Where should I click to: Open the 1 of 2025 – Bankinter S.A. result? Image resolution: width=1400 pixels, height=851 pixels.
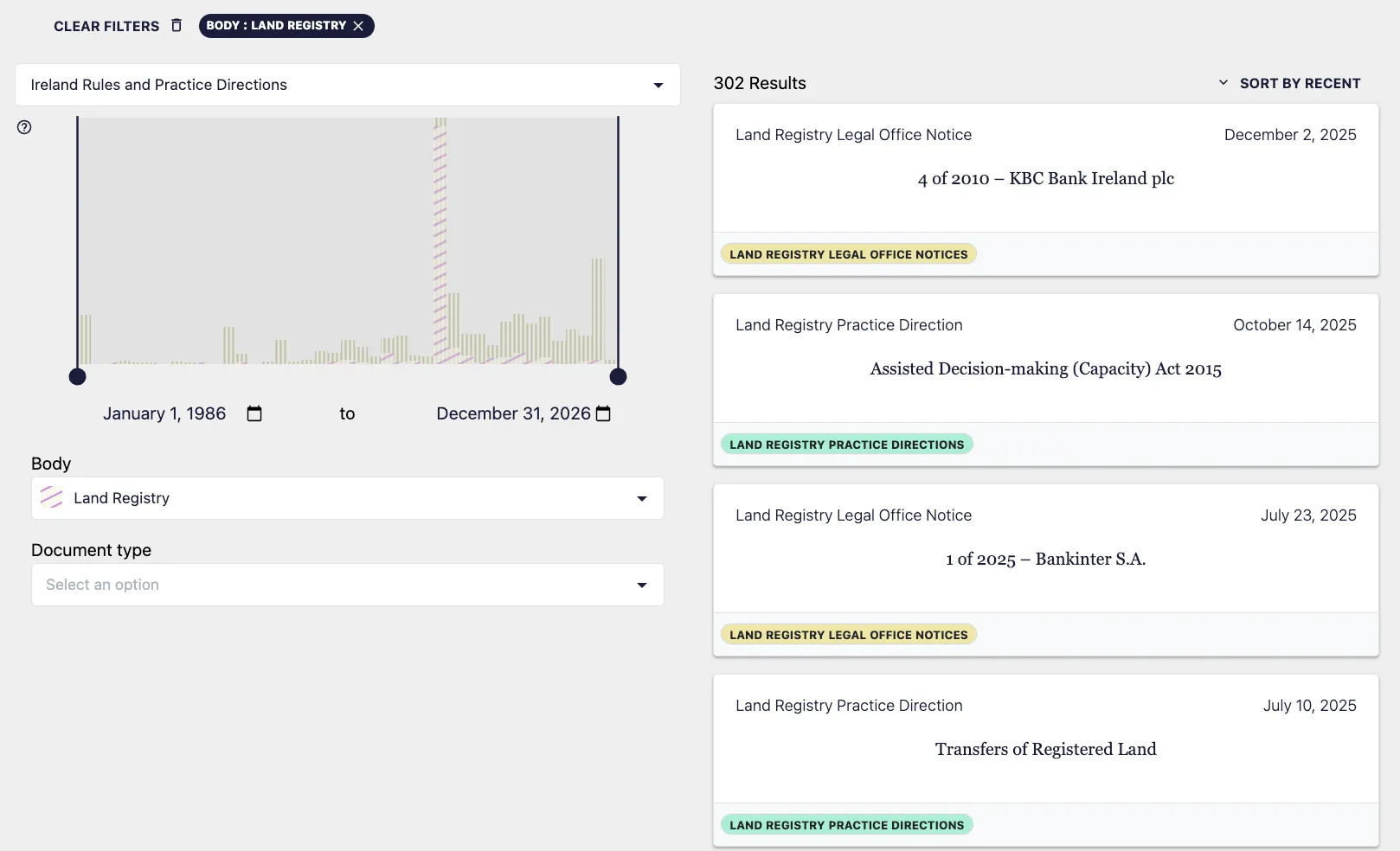point(1045,559)
